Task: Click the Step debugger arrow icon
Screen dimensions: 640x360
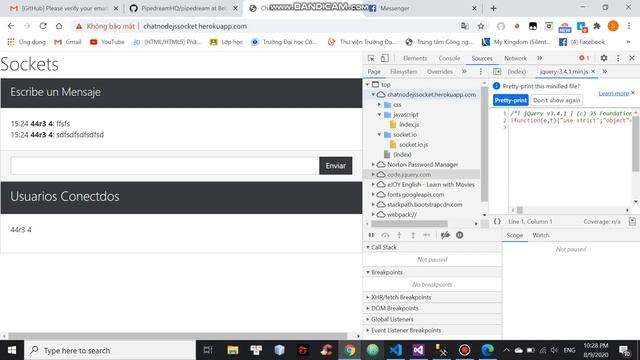Action: tap(427, 235)
